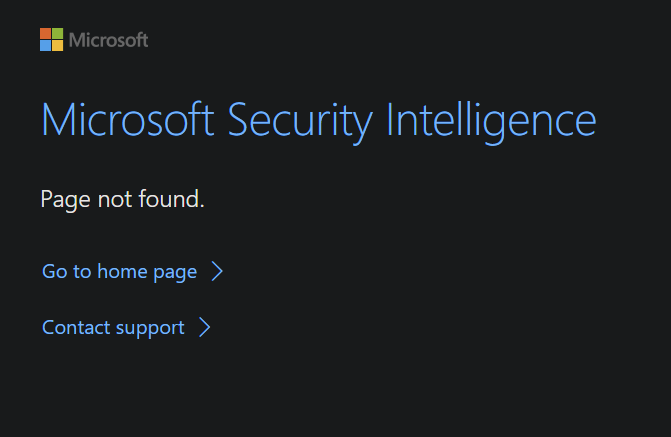
Task: Click the yellow square in the Microsoft logo
Action: click(57, 45)
